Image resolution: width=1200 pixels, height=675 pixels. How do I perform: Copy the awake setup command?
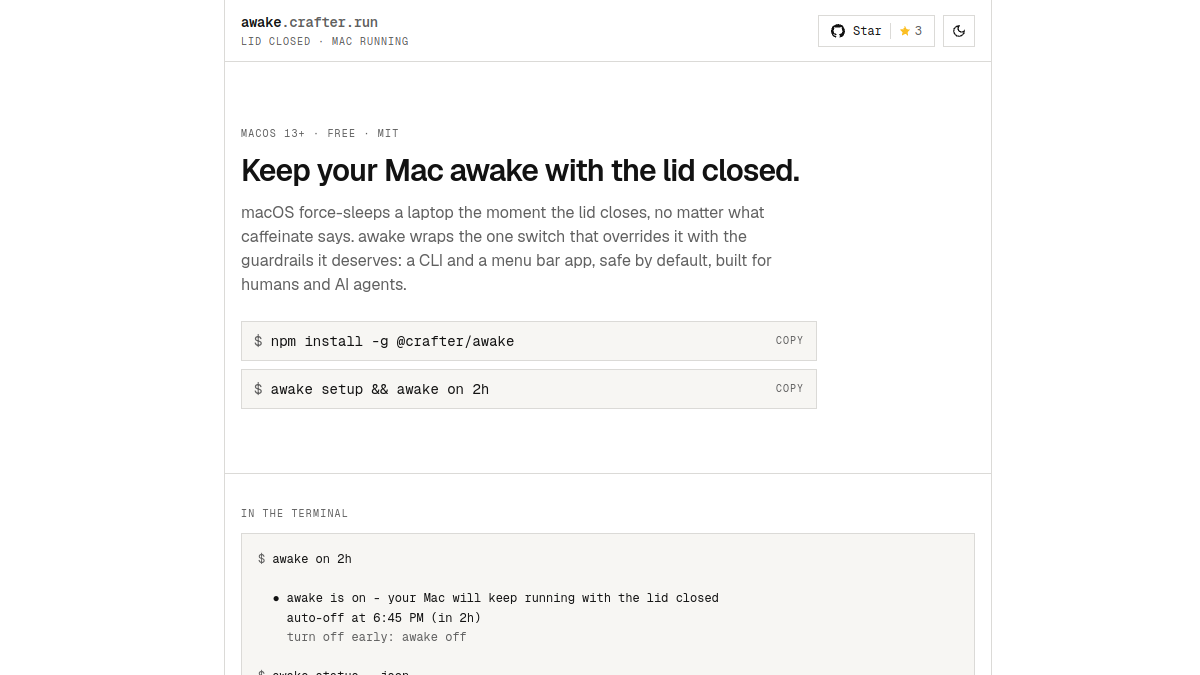pyautogui.click(x=789, y=389)
